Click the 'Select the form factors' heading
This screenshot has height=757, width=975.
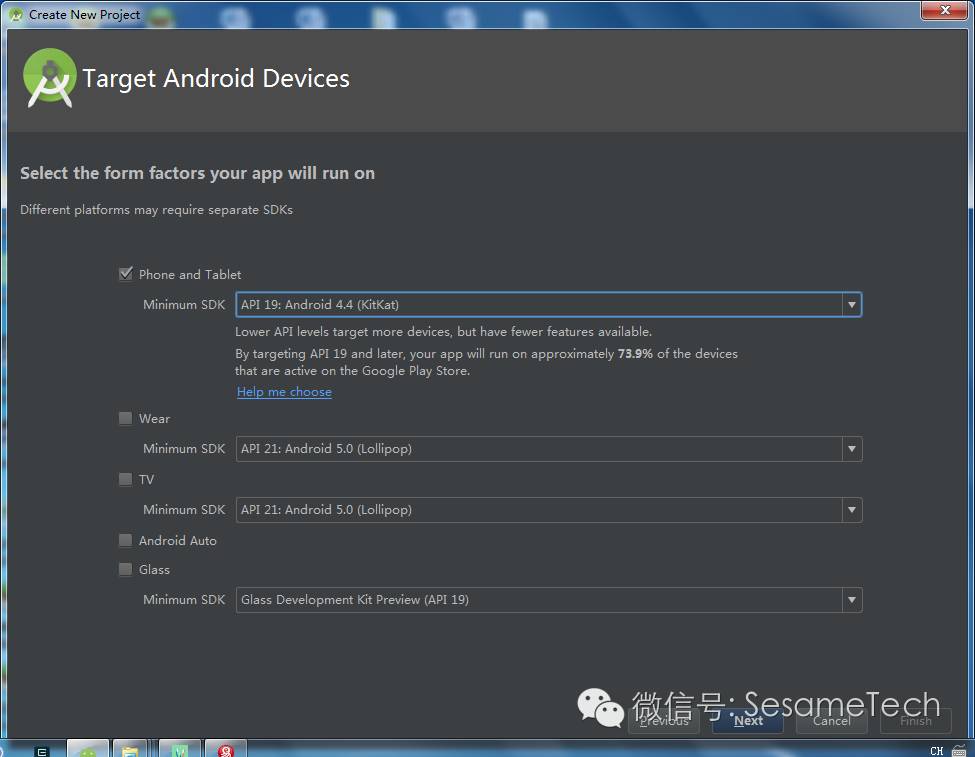pyautogui.click(x=197, y=173)
